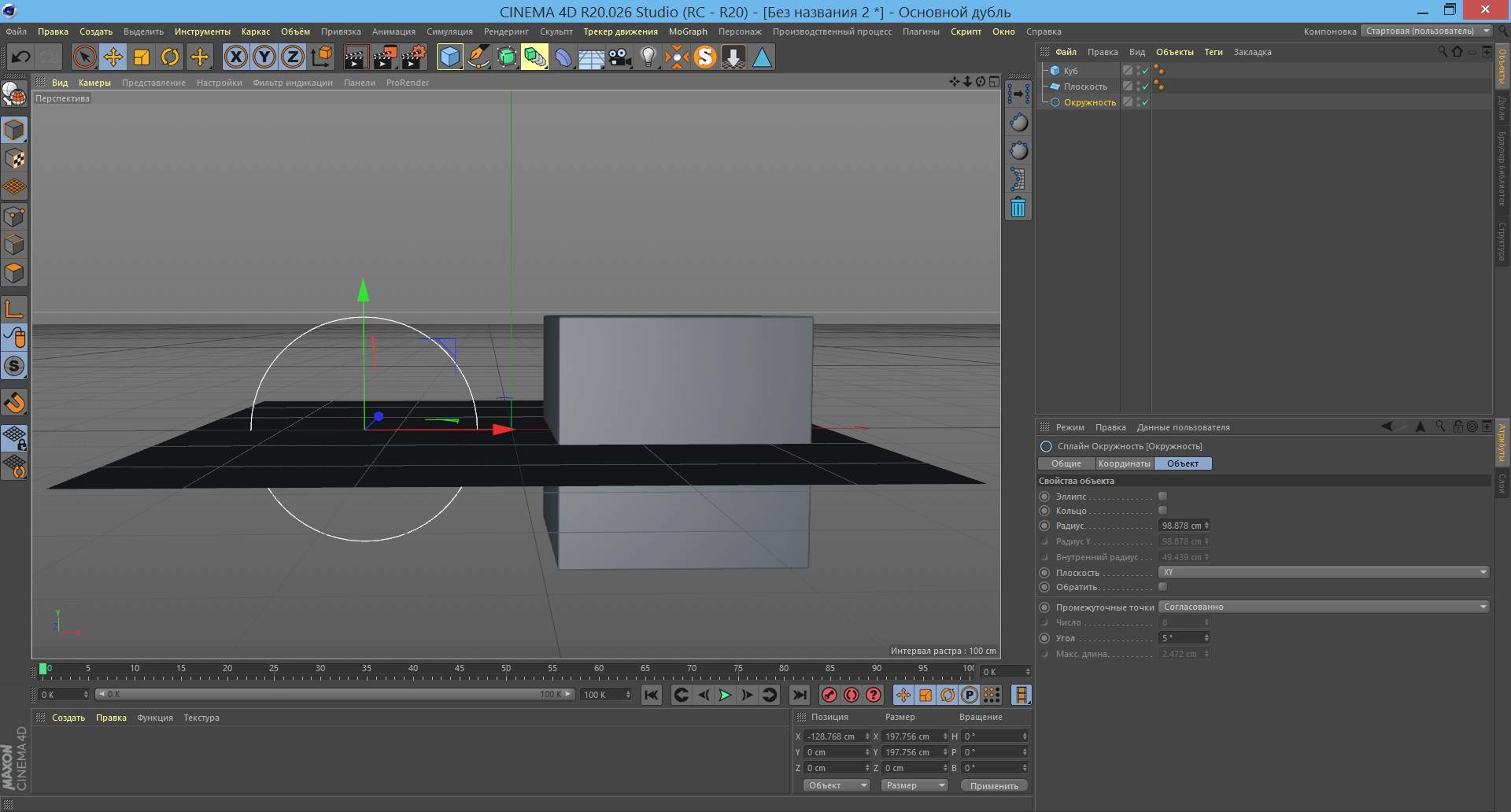Viewport: 1511px width, 812px height.
Task: Activate the Move tool in top toolbar
Action: coord(113,57)
